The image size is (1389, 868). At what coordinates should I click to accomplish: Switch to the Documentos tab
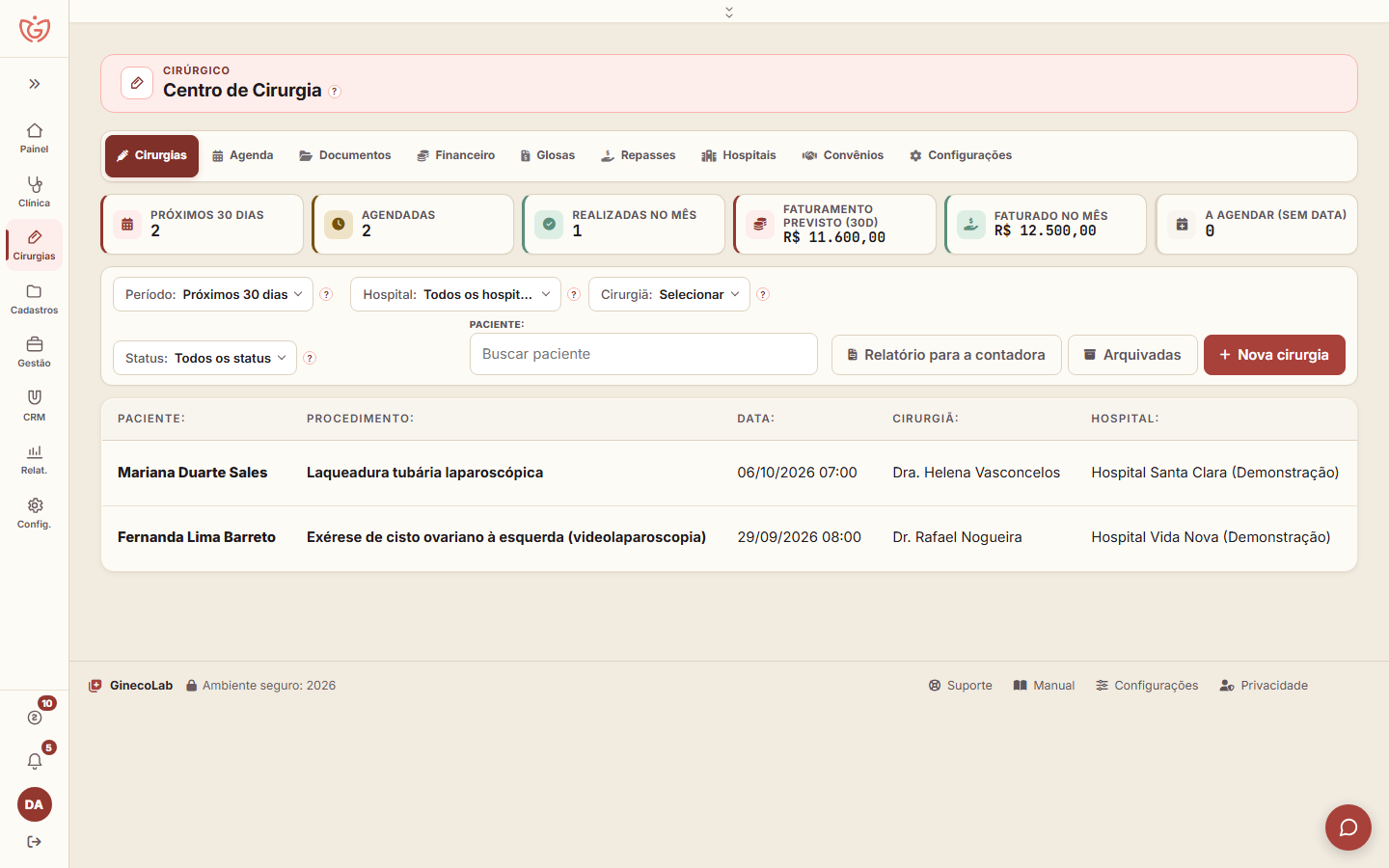pyautogui.click(x=345, y=155)
